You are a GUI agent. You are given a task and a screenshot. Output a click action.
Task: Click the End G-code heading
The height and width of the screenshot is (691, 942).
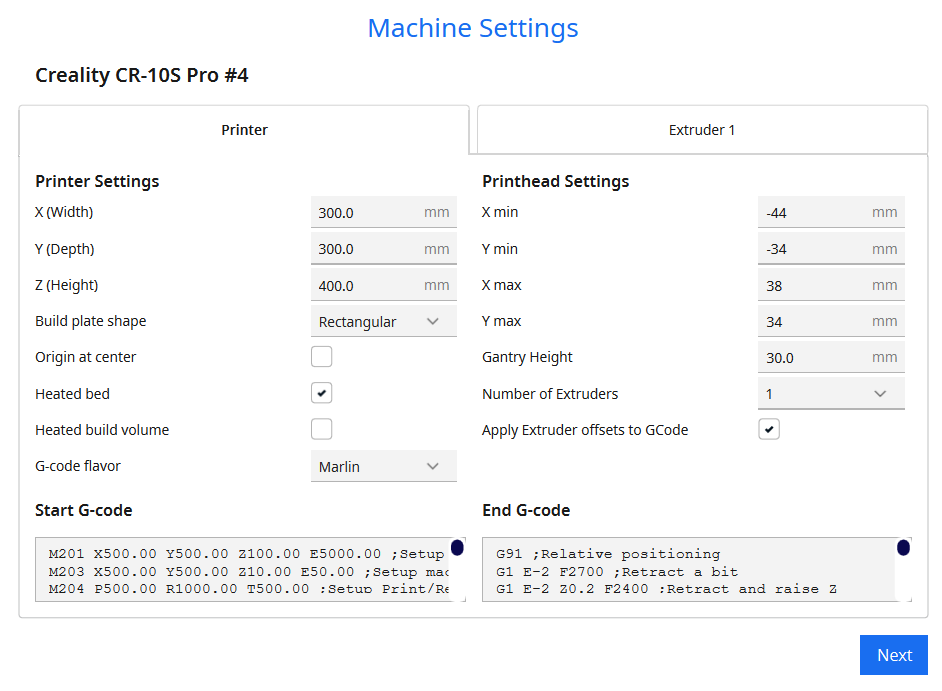526,510
